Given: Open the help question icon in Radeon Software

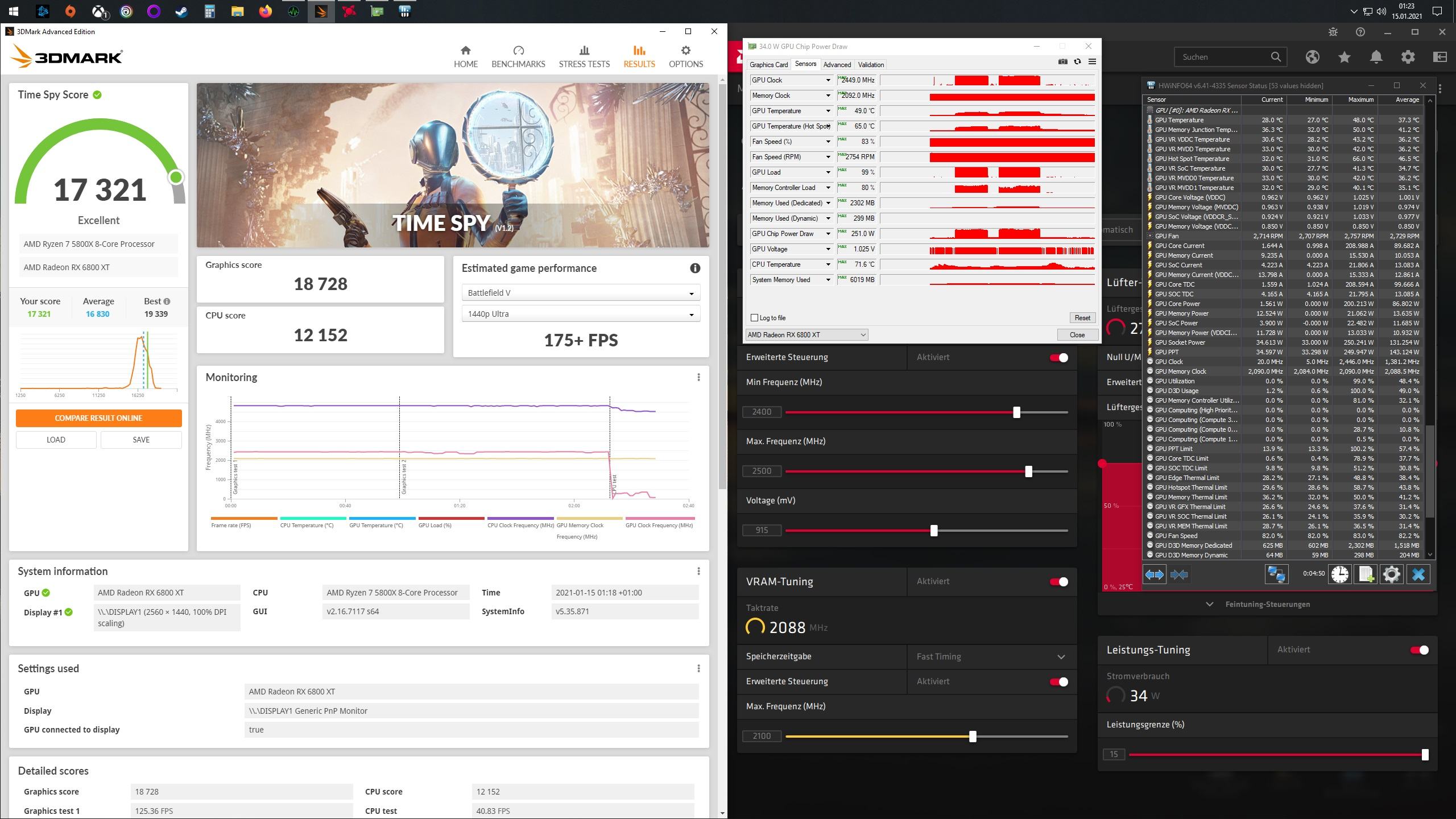Looking at the screenshot, I should 1360,32.
